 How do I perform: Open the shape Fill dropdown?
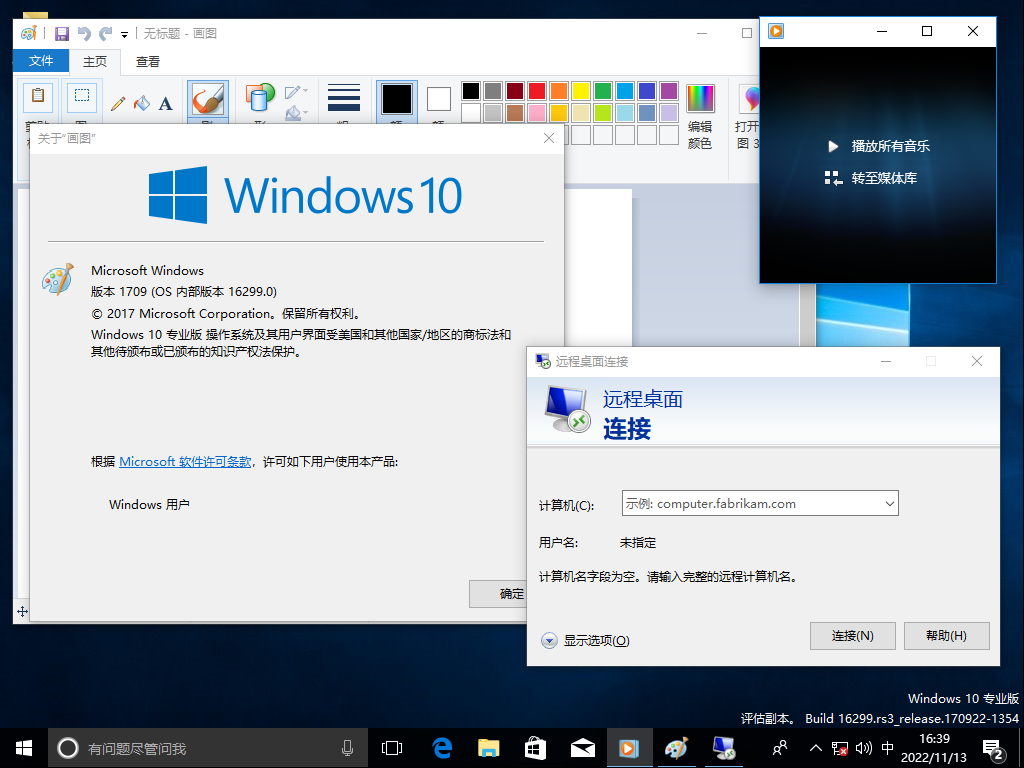(x=296, y=113)
